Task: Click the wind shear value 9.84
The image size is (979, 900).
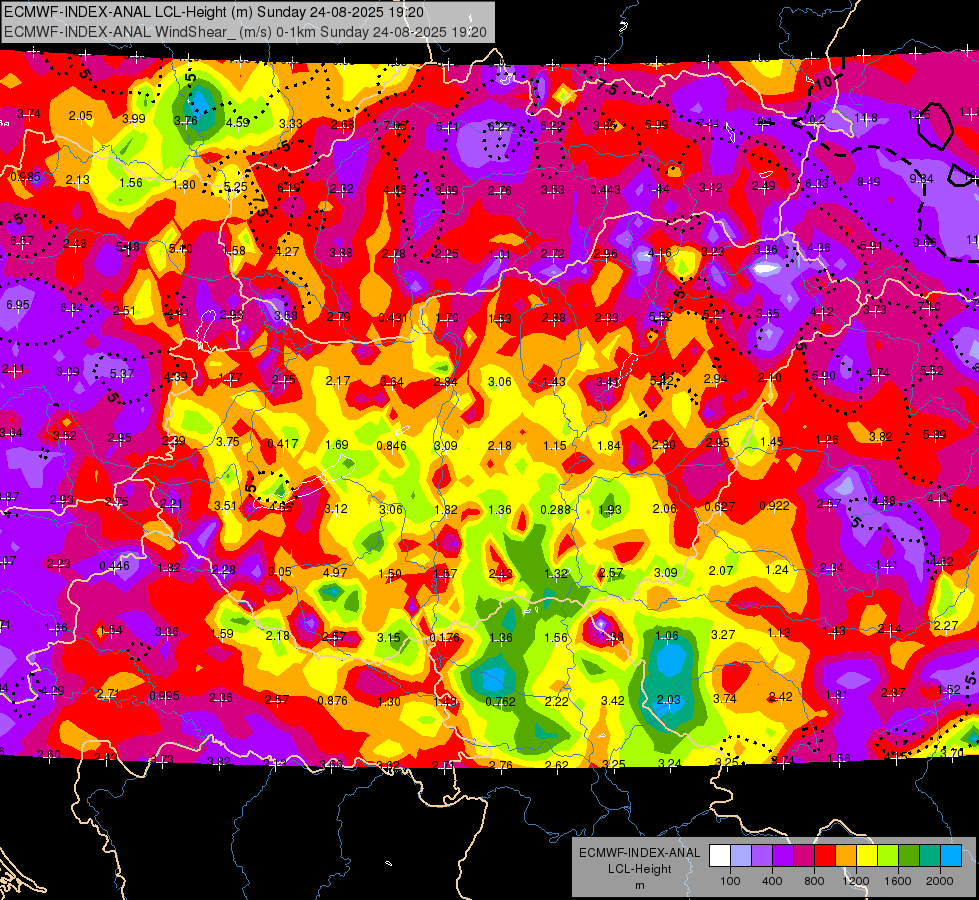Action: pyautogui.click(x=922, y=179)
